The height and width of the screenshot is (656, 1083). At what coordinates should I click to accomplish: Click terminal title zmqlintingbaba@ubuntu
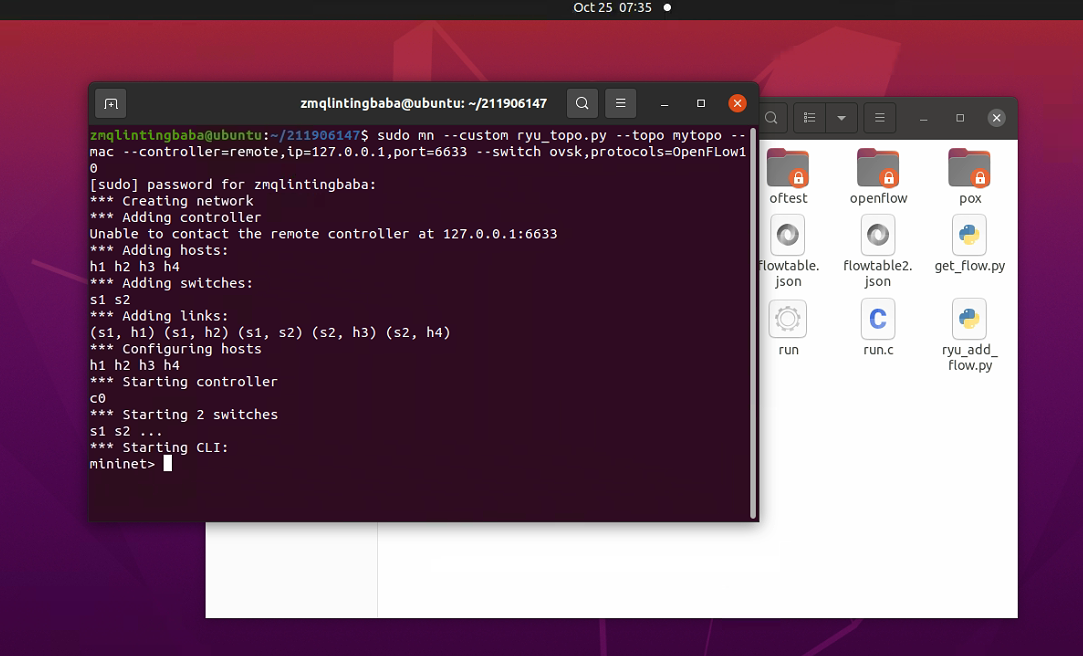(423, 104)
